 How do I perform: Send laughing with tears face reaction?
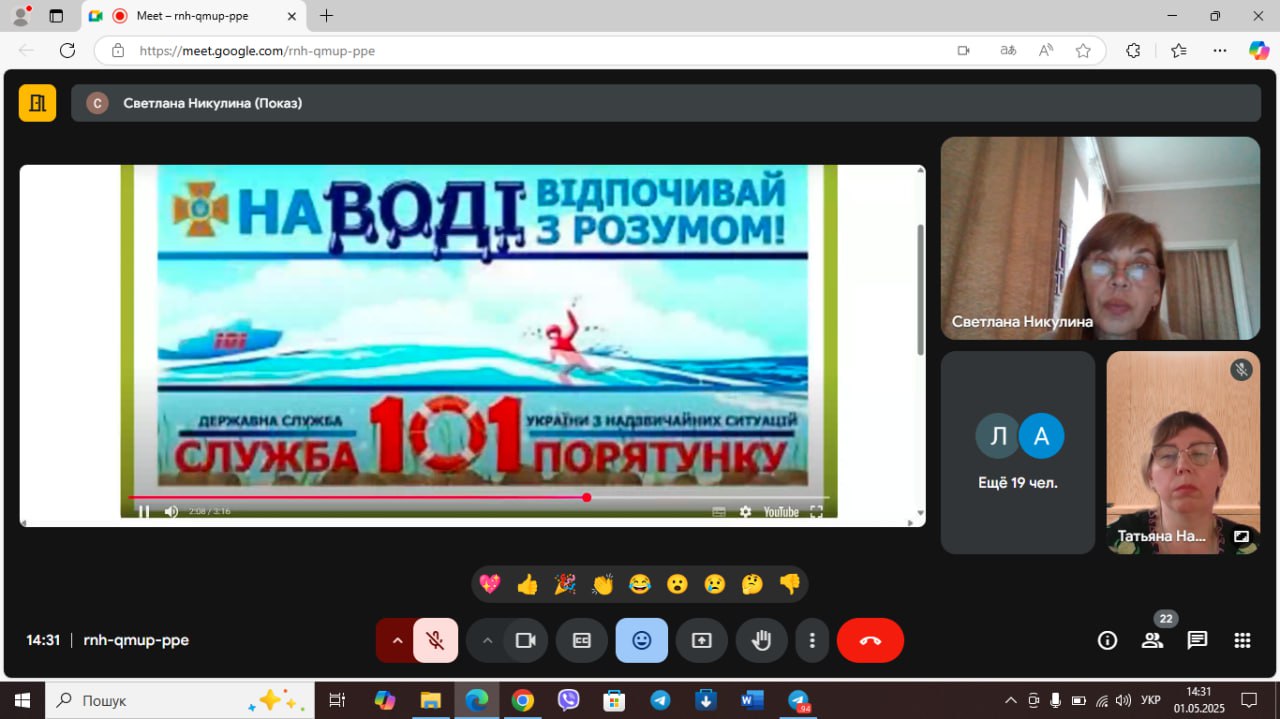pyautogui.click(x=640, y=584)
